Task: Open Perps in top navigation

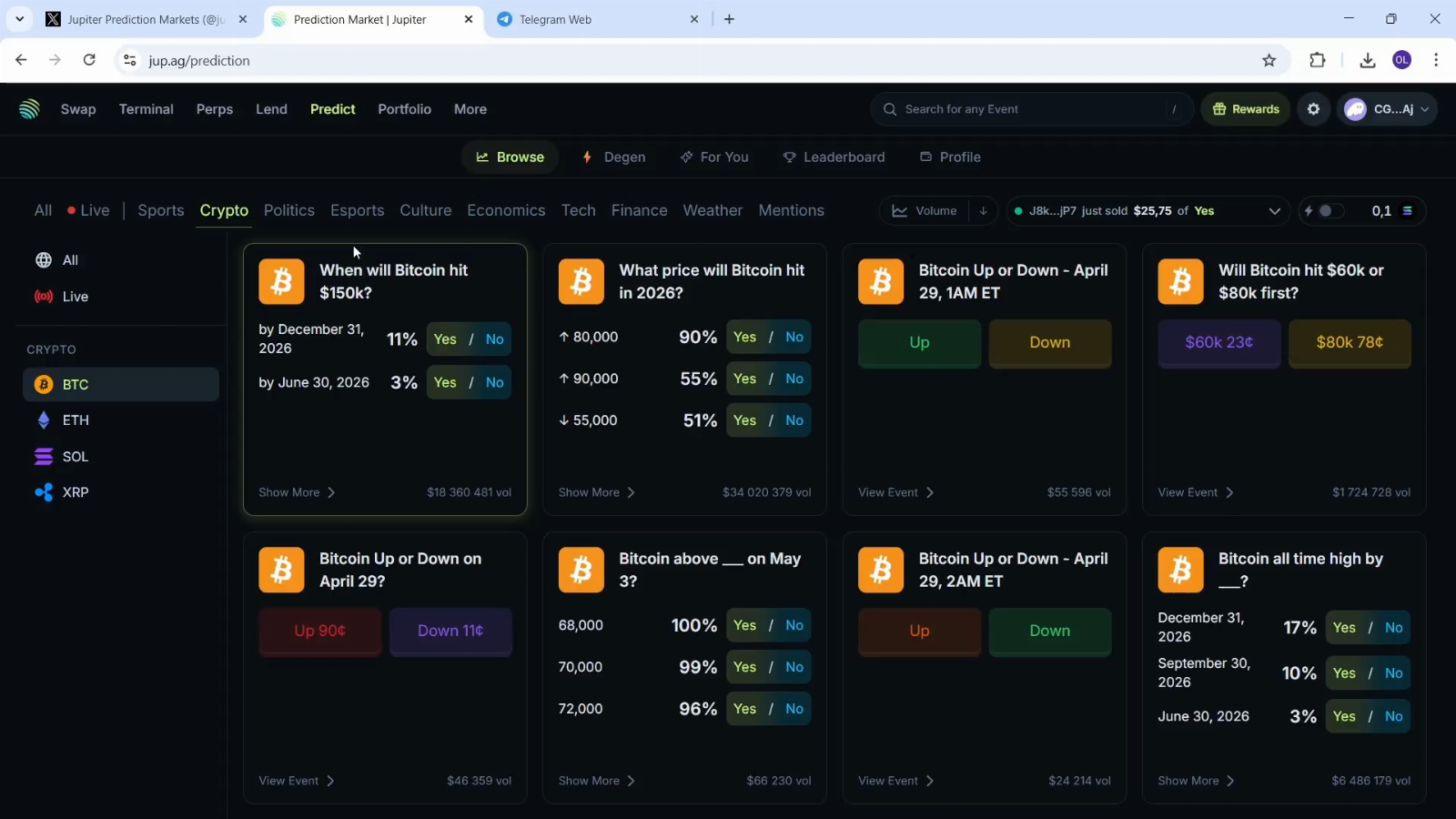Action: [x=215, y=109]
